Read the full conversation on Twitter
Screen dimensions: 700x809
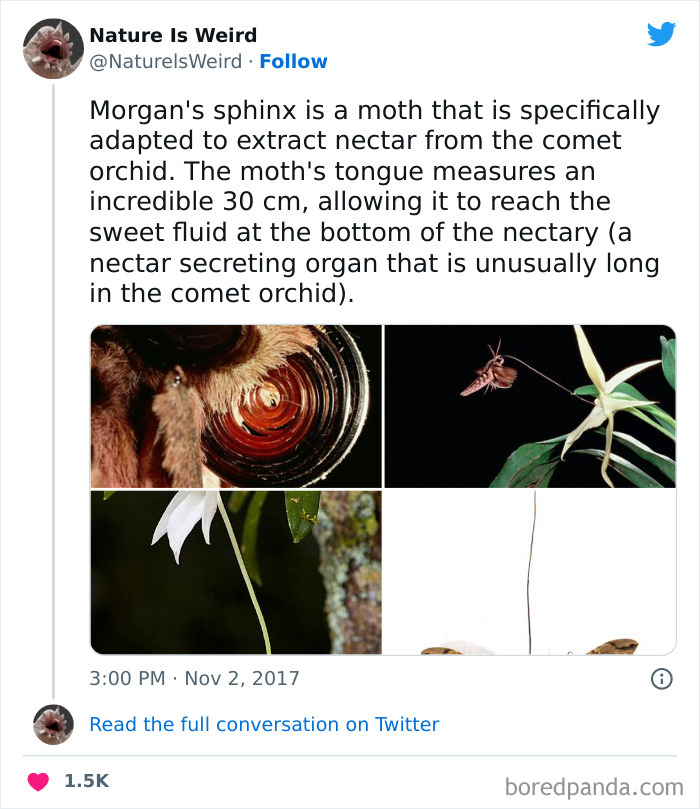pyautogui.click(x=264, y=724)
